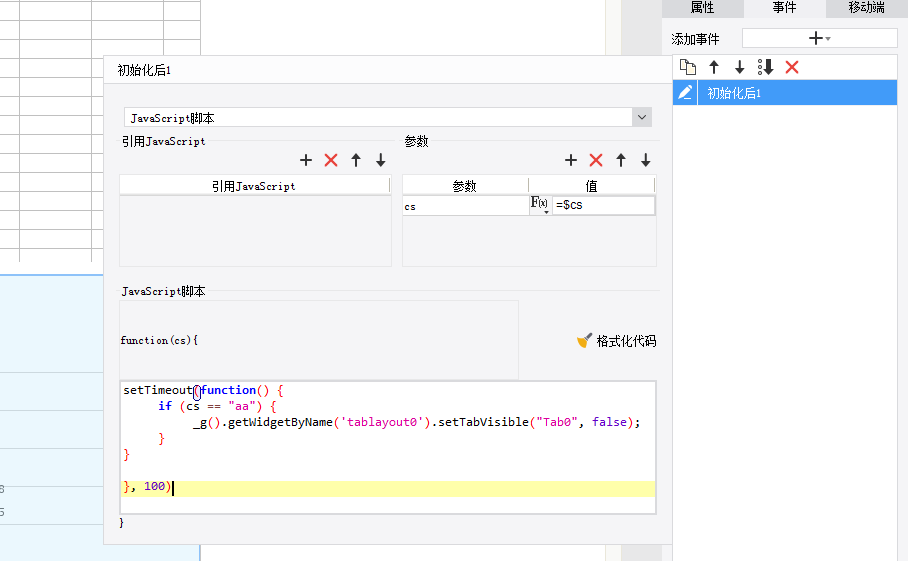Click the 值 column header

591,186
